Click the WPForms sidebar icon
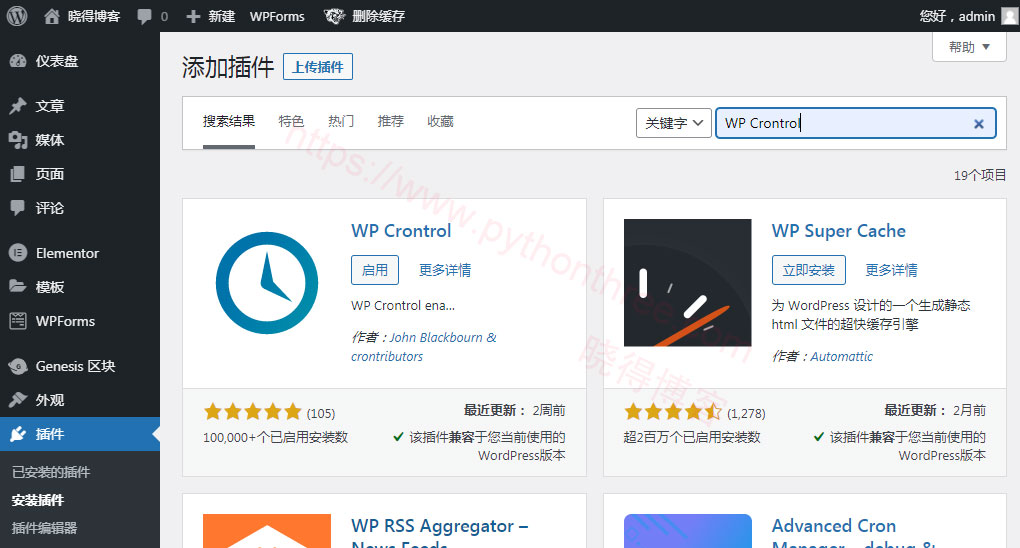The width and height of the screenshot is (1020, 548). click(x=18, y=321)
